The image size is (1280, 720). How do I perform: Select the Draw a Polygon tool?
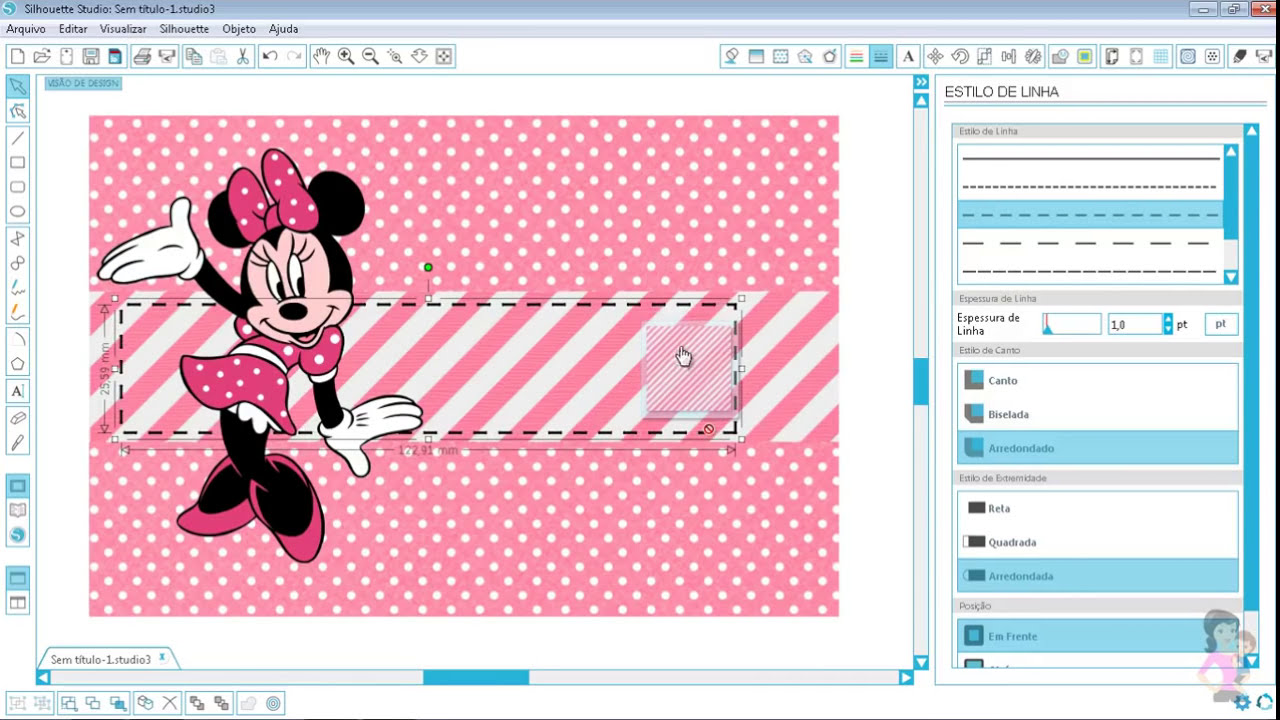pyautogui.click(x=18, y=364)
